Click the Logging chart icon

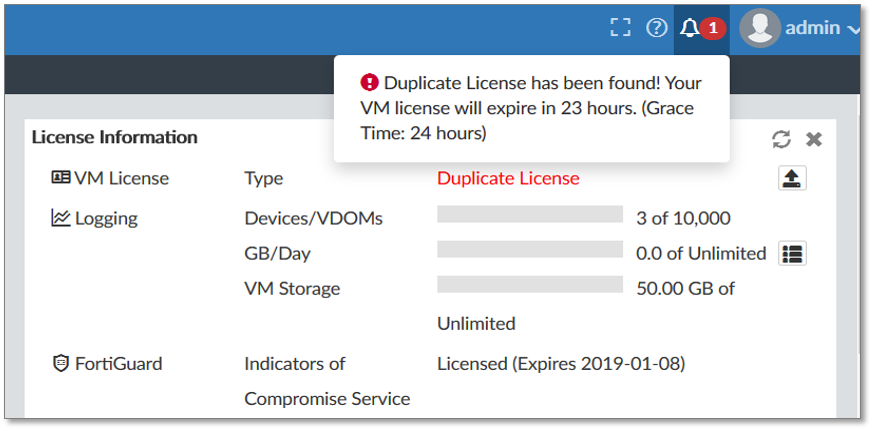click(61, 218)
